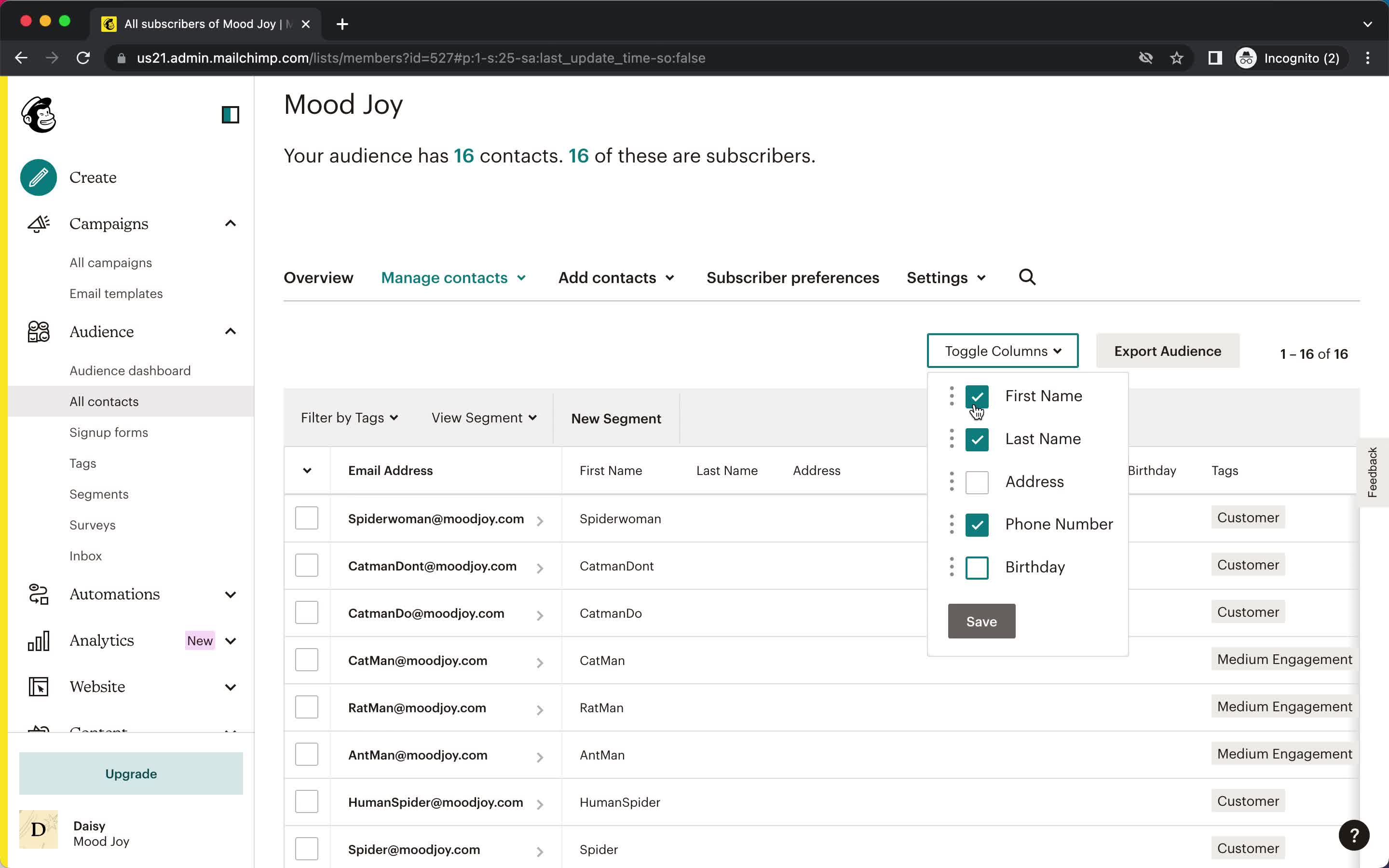Expand the Manage contacts dropdown

pyautogui.click(x=453, y=277)
